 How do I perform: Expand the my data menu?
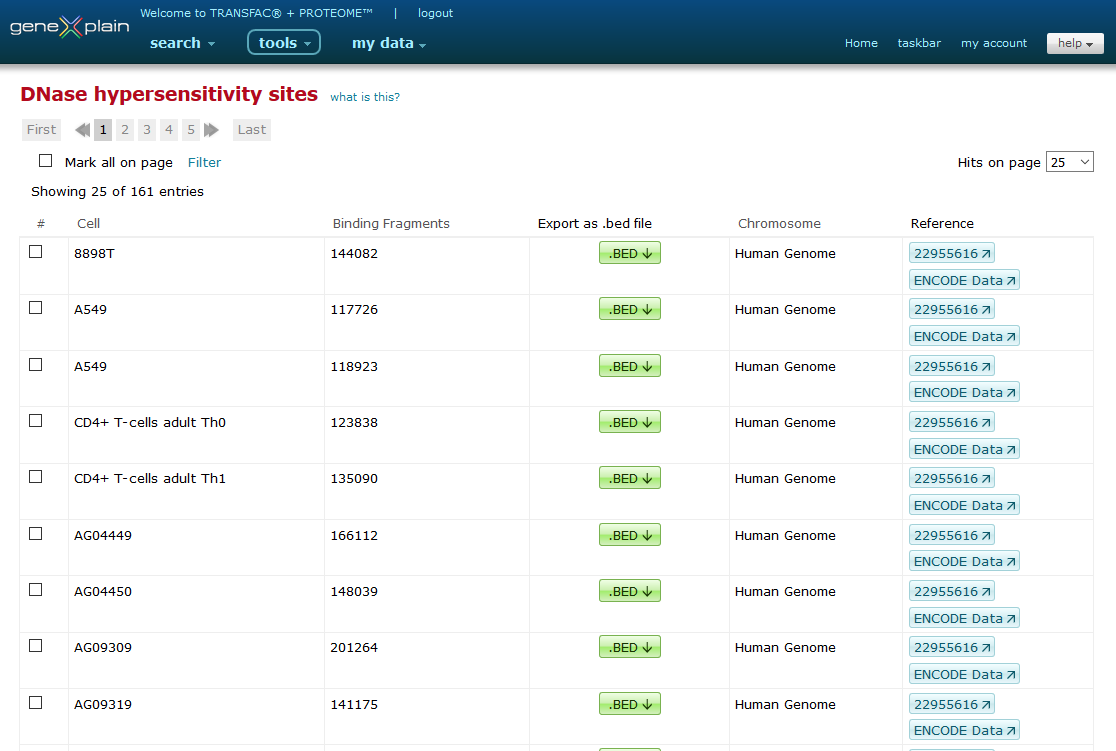click(x=389, y=43)
